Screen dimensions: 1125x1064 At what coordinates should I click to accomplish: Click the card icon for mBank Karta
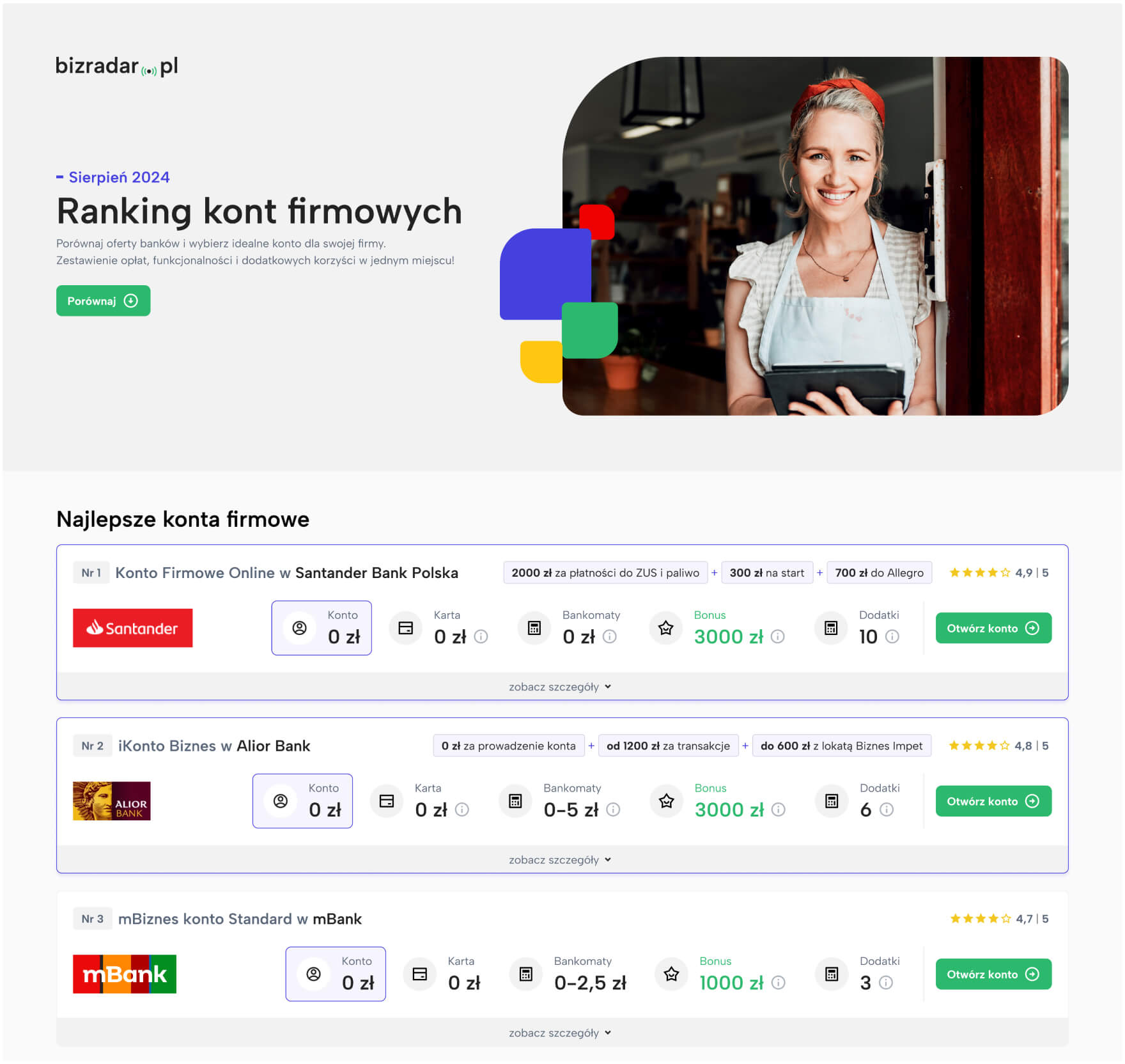tap(420, 974)
